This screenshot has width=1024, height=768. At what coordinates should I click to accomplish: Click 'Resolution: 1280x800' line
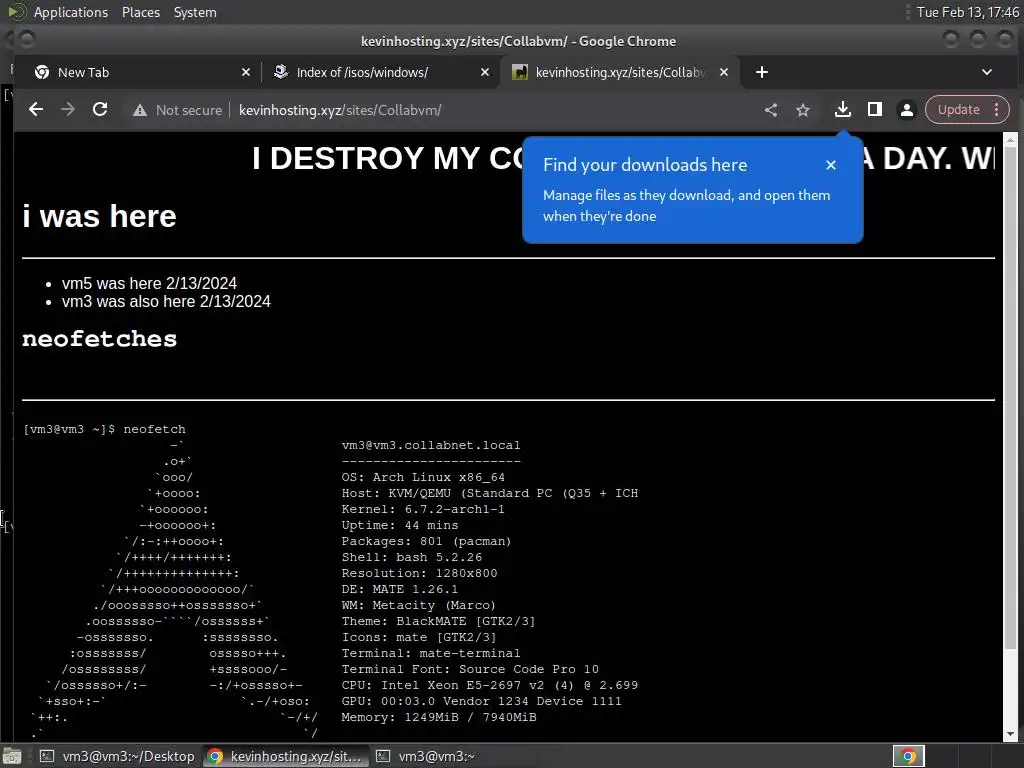(x=419, y=573)
